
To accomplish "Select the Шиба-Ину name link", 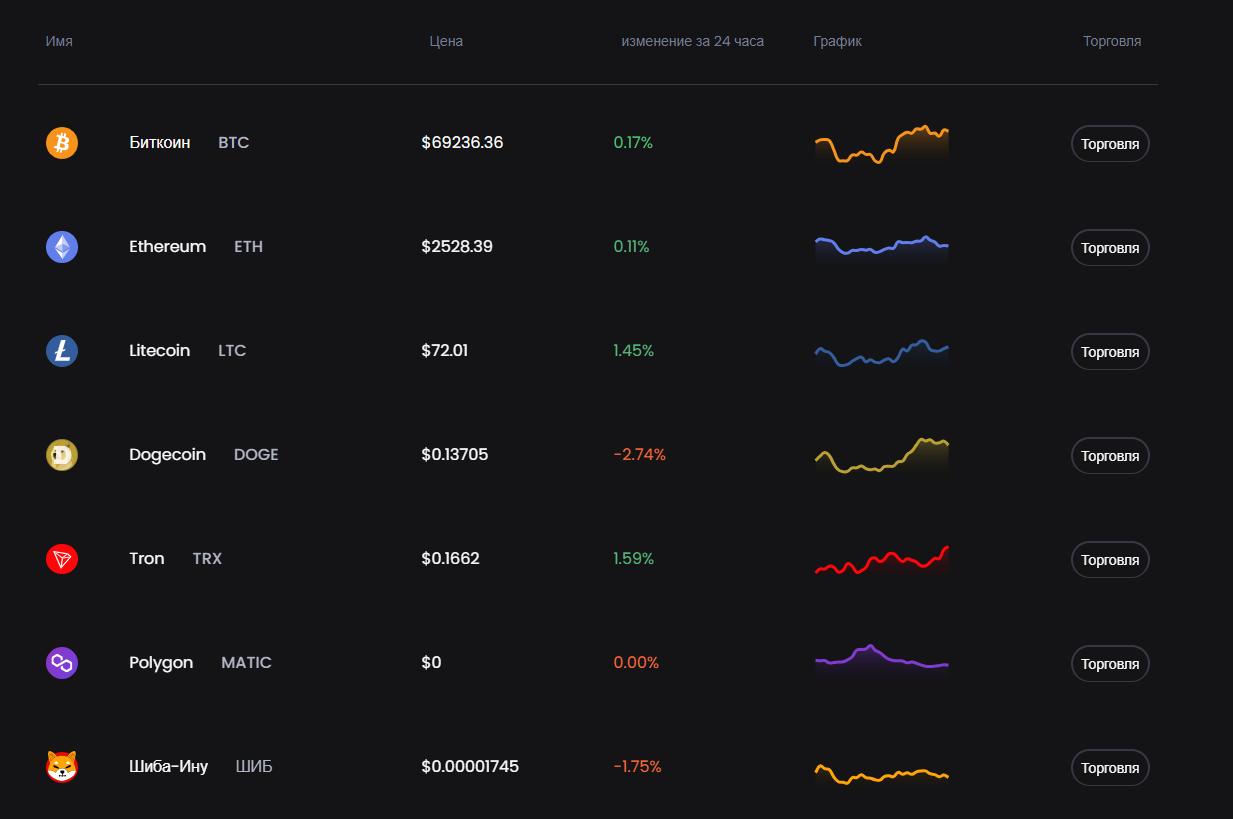I will coord(167,766).
